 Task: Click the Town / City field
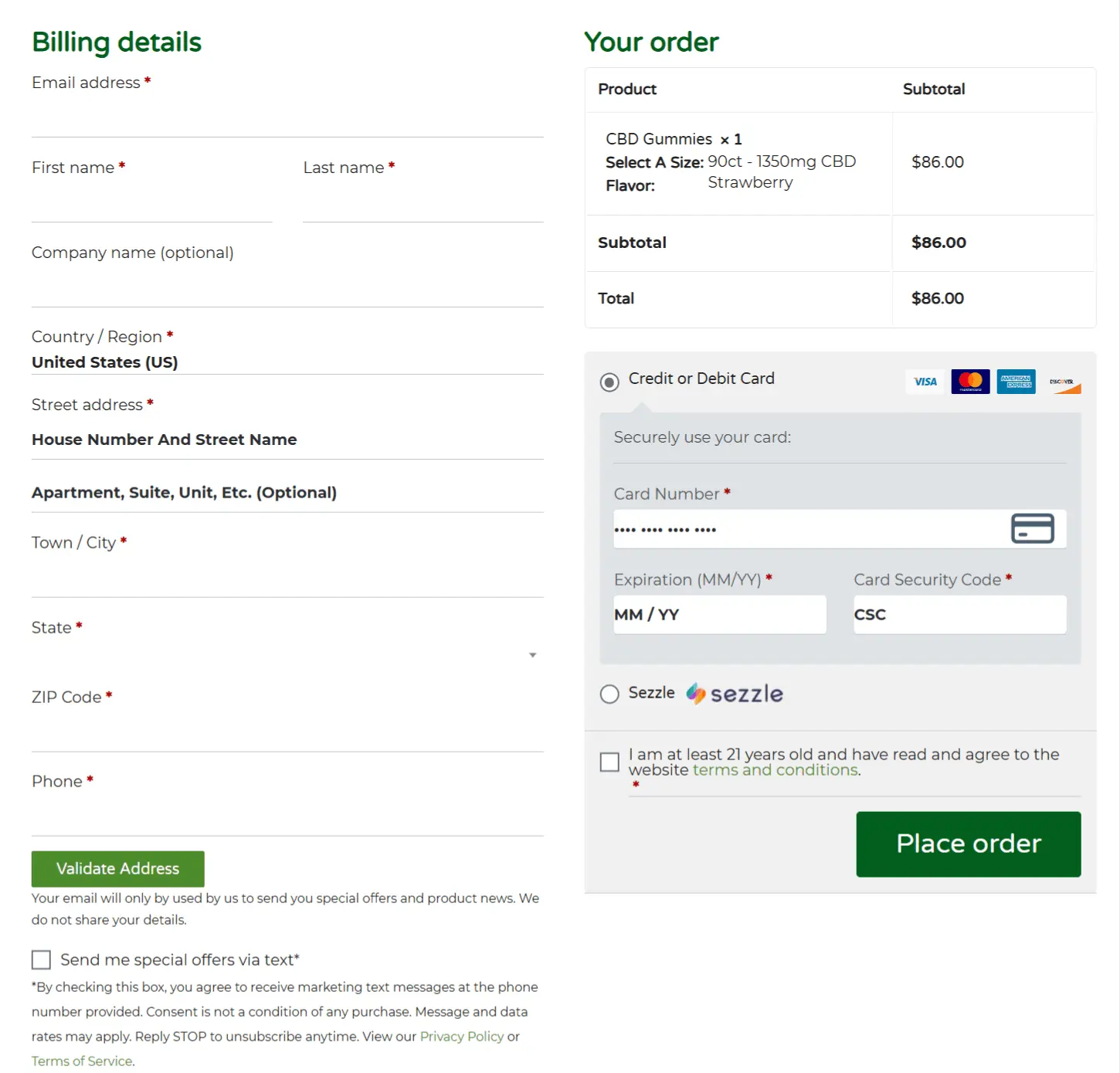pyautogui.click(x=286, y=576)
